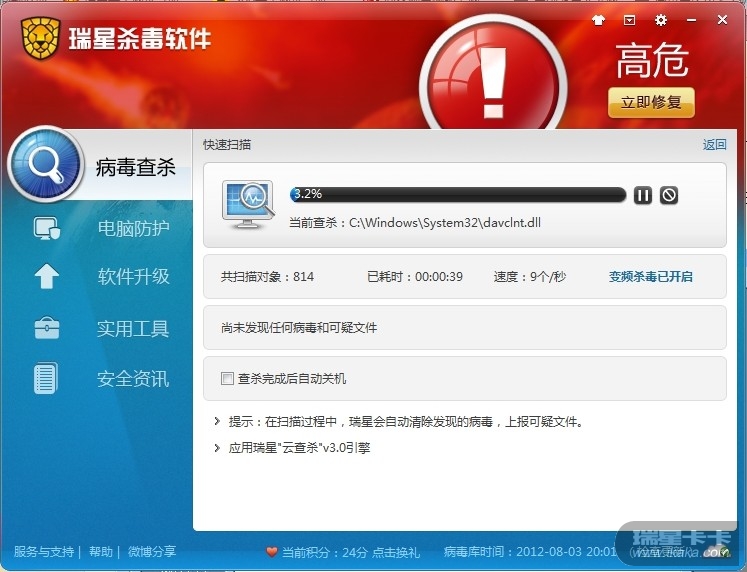The width and height of the screenshot is (747, 572).
Task: Click the monitor shield icon for 电脑防护
Action: (x=47, y=228)
